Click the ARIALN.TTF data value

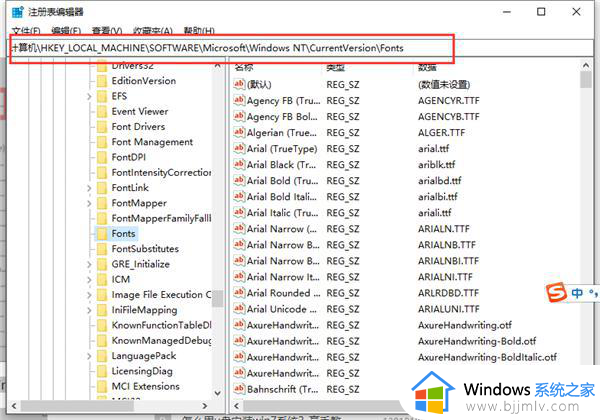[x=444, y=229]
